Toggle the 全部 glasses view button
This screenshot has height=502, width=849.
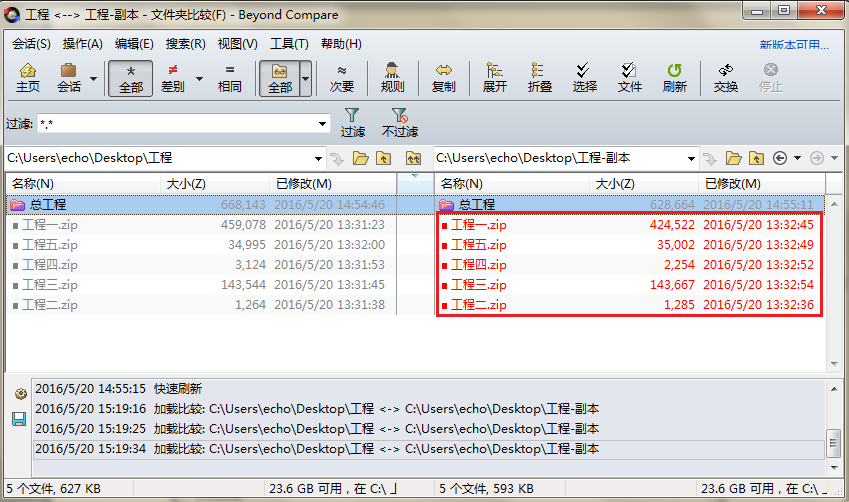tap(279, 79)
